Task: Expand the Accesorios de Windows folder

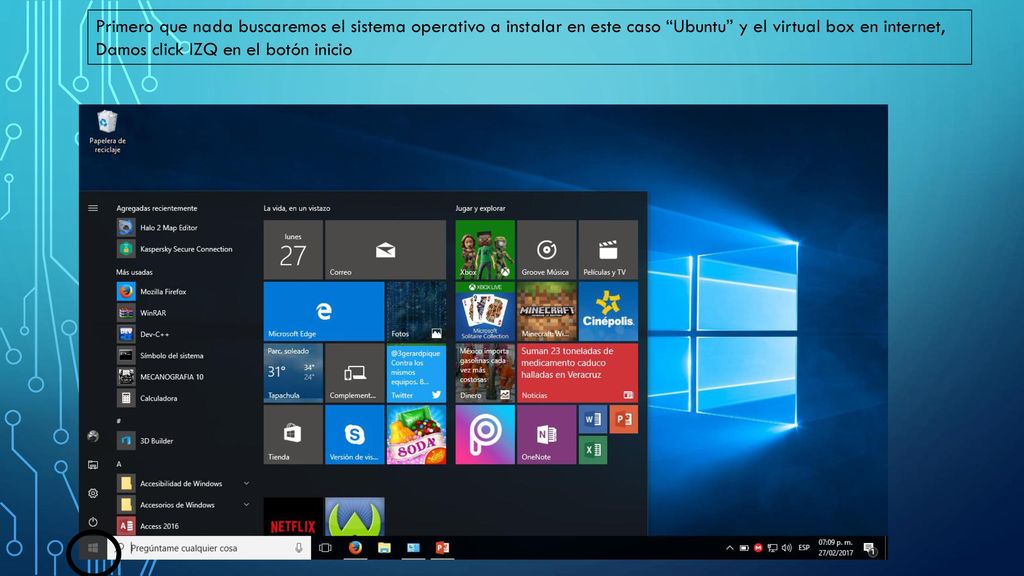Action: click(x=246, y=505)
